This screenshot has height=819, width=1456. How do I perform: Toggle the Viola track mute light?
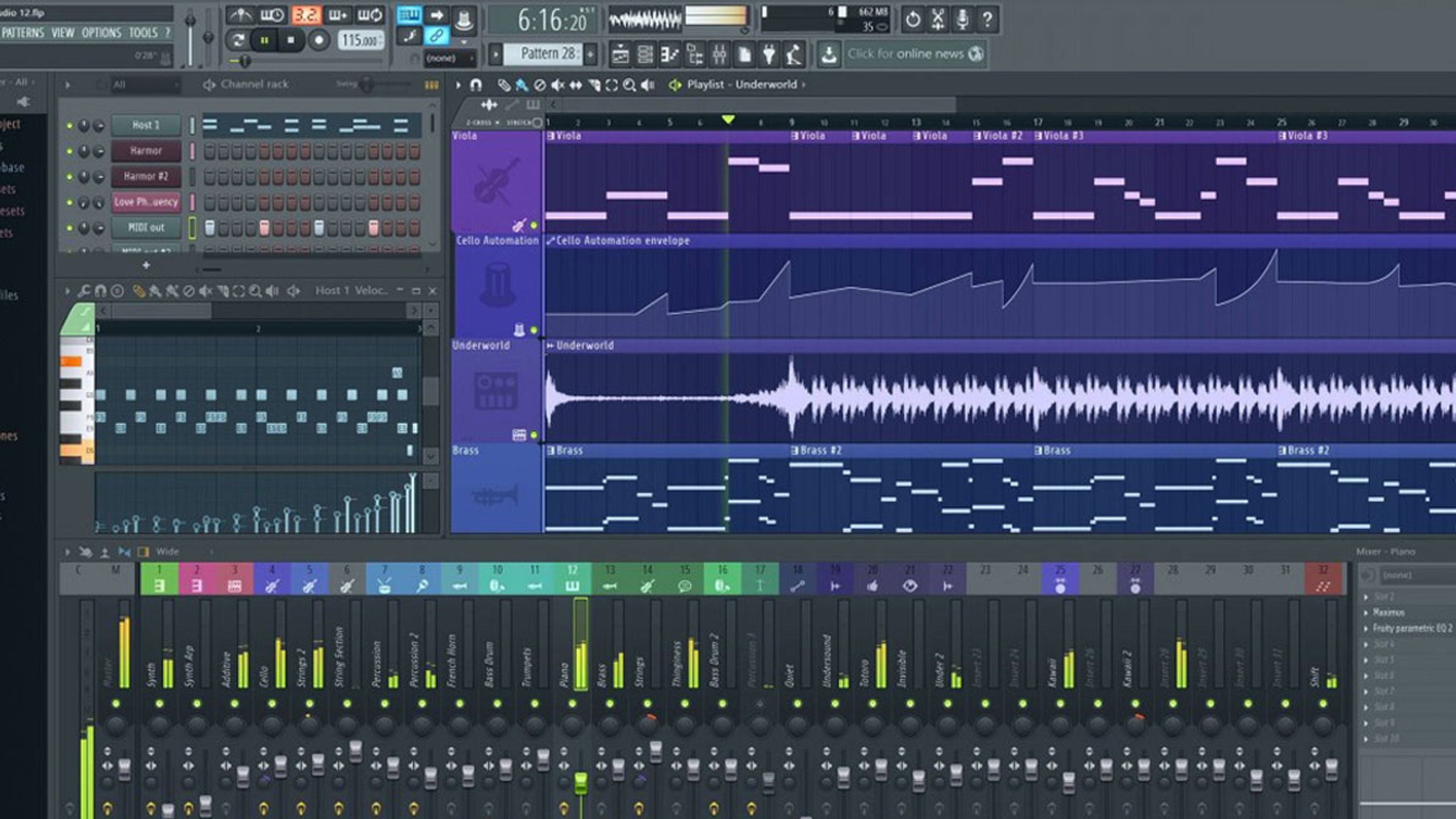coord(533,225)
